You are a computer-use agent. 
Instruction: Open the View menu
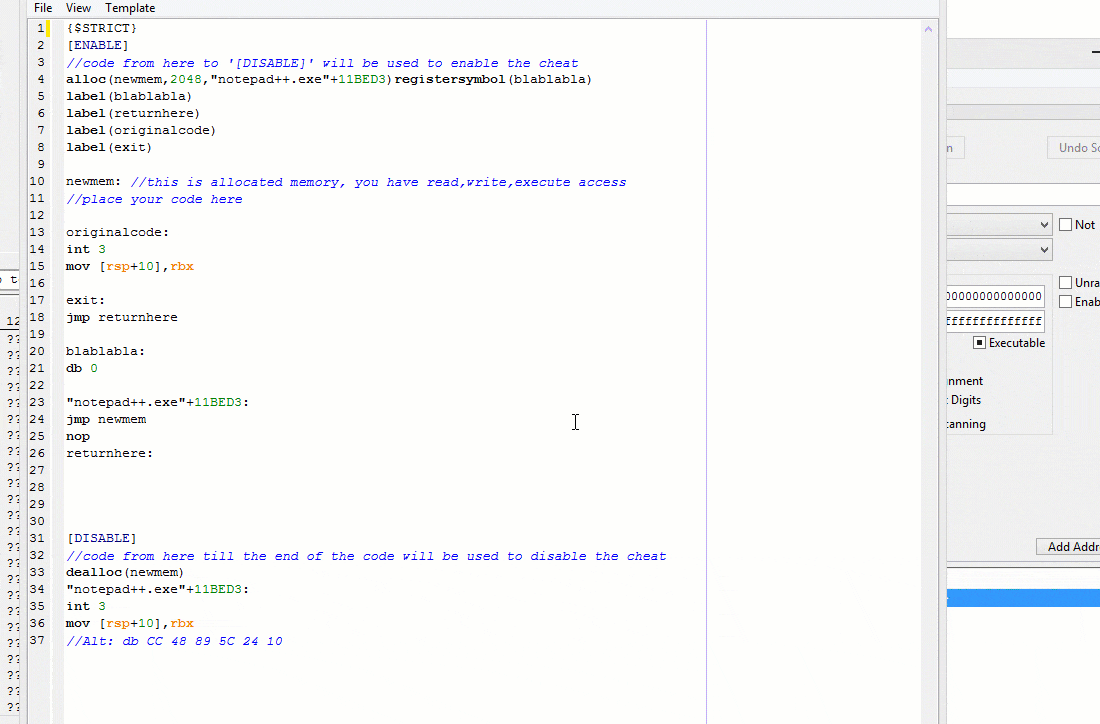tap(78, 8)
